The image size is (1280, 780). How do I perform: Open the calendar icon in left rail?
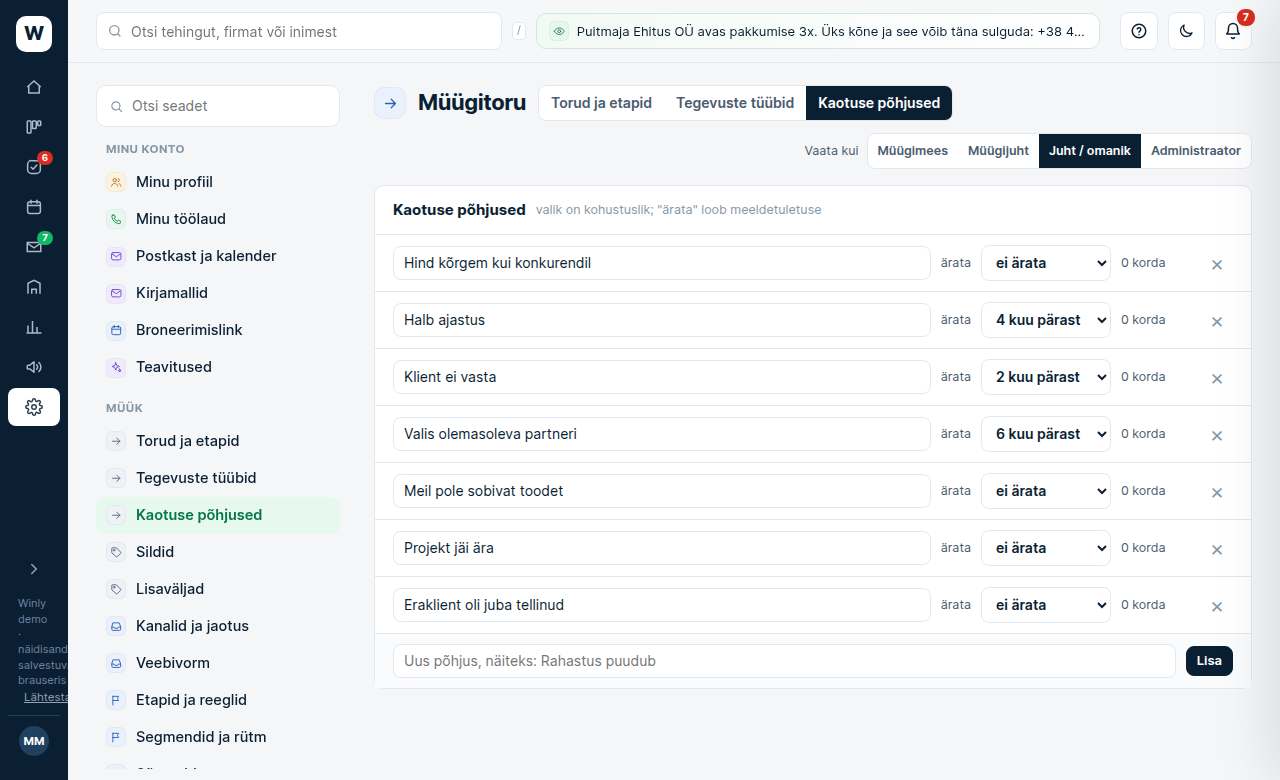pyautogui.click(x=34, y=207)
